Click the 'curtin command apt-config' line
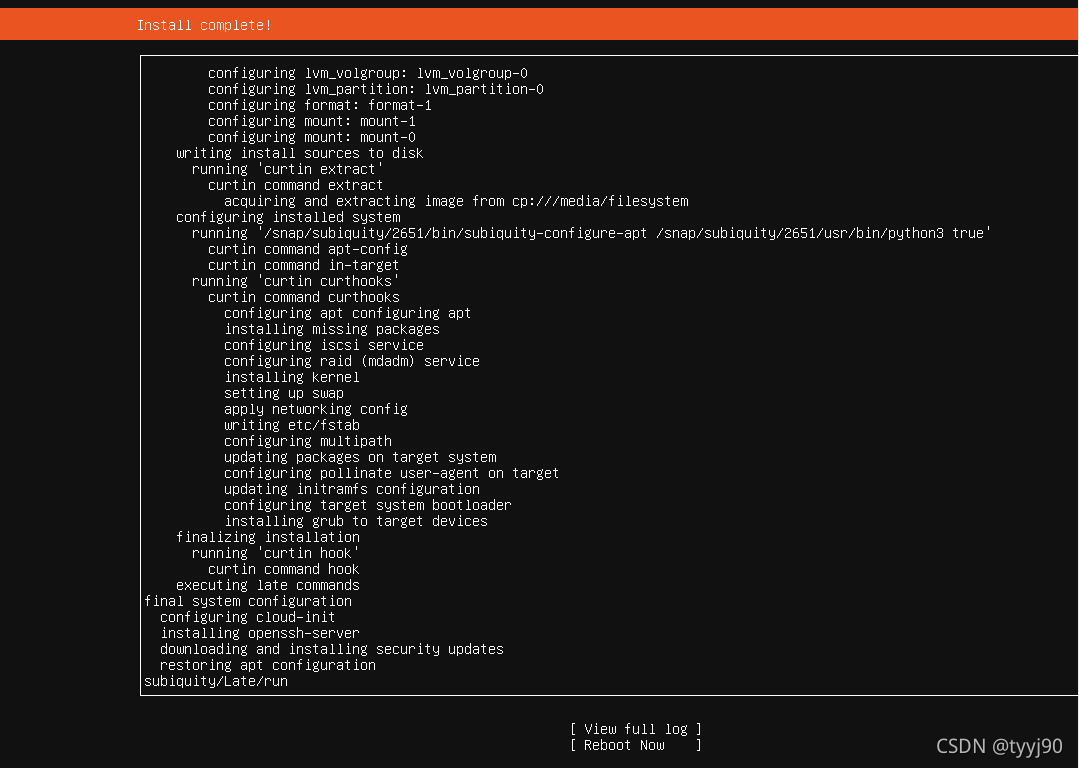This screenshot has width=1079, height=768. [308, 249]
